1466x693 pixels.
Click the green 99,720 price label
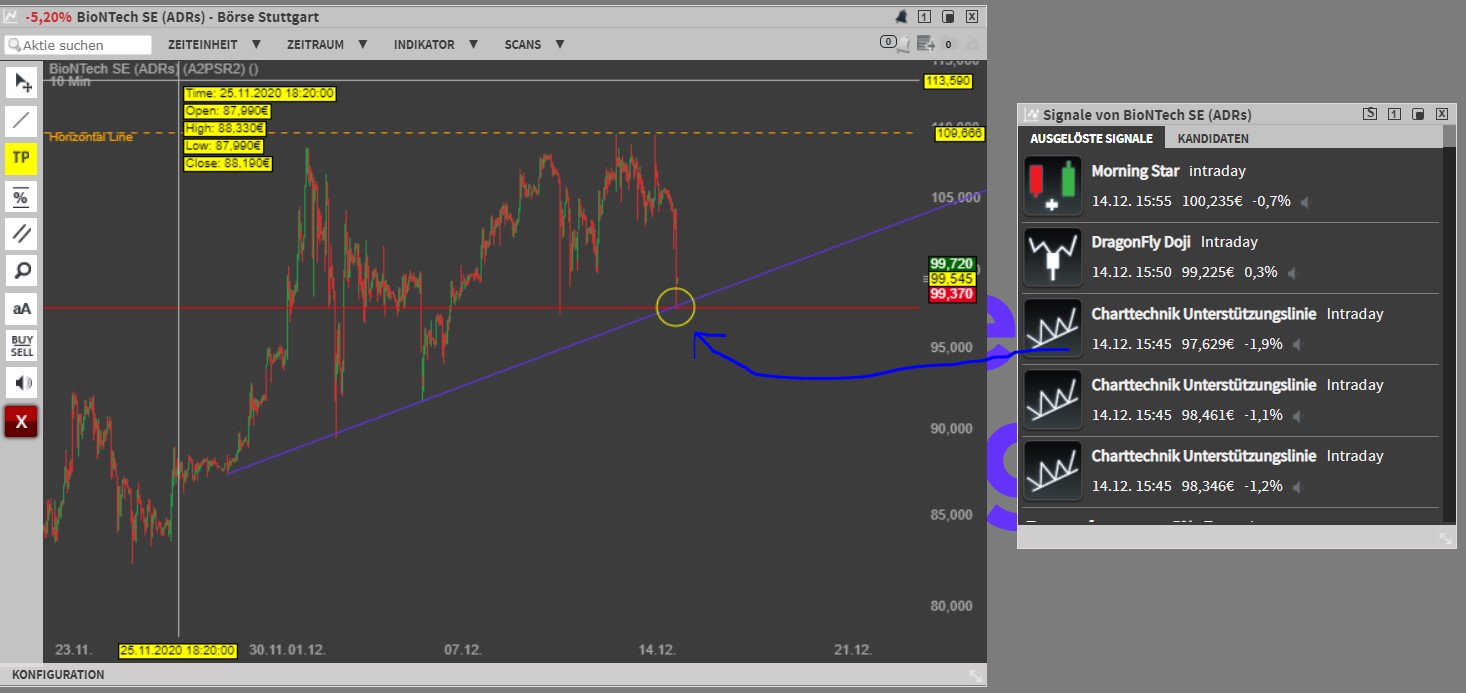[951, 263]
